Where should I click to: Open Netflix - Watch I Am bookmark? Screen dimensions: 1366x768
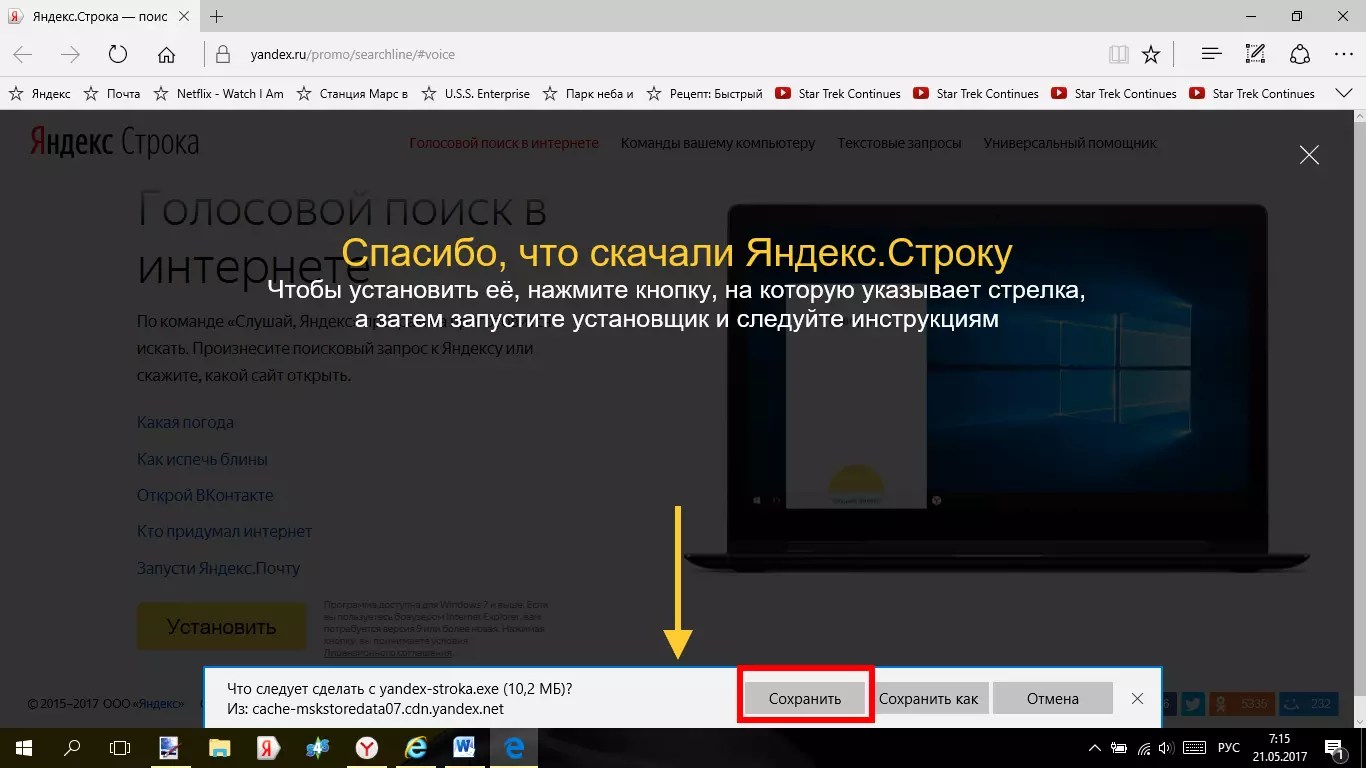tap(218, 93)
